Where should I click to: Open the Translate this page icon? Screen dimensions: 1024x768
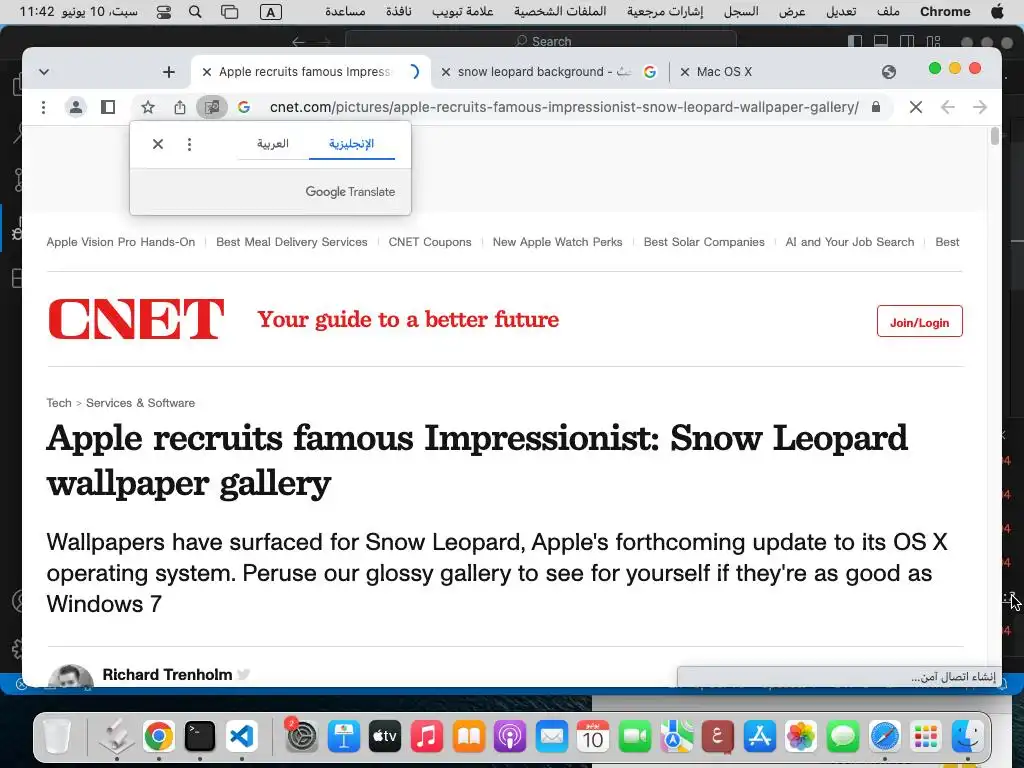[x=212, y=107]
